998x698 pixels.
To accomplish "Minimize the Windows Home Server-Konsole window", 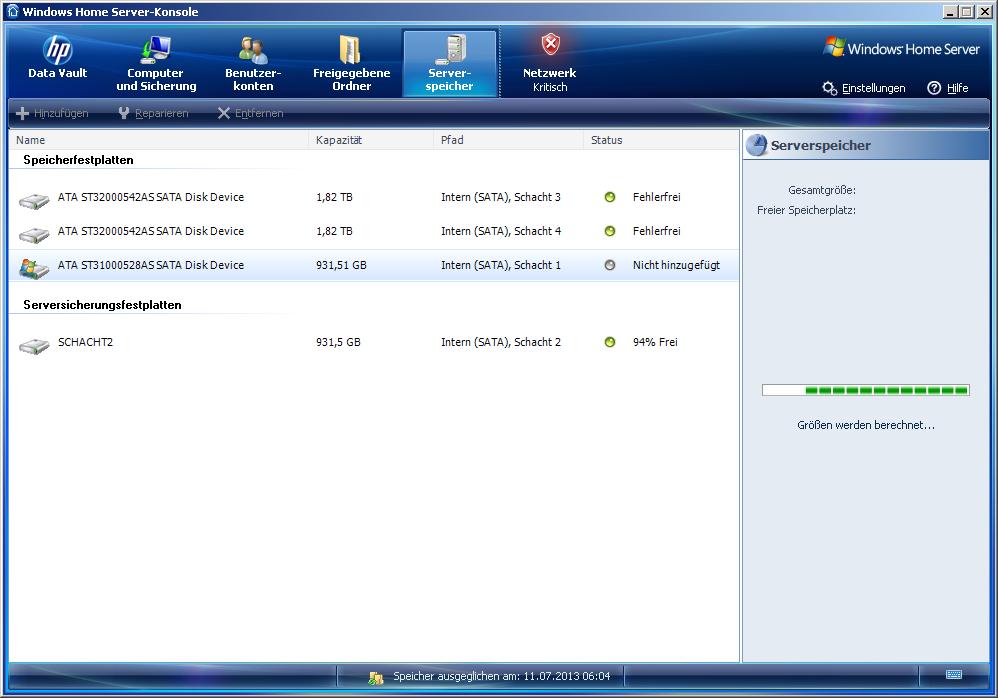I will pyautogui.click(x=950, y=11).
